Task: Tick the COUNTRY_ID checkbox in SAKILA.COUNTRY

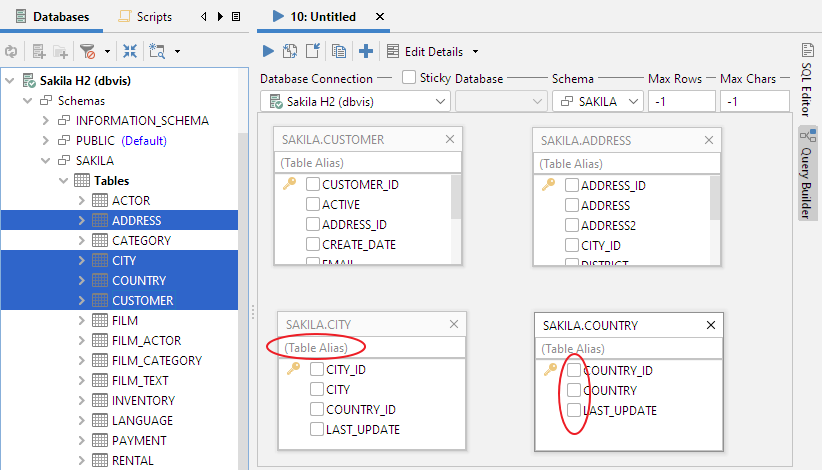Action: click(573, 370)
